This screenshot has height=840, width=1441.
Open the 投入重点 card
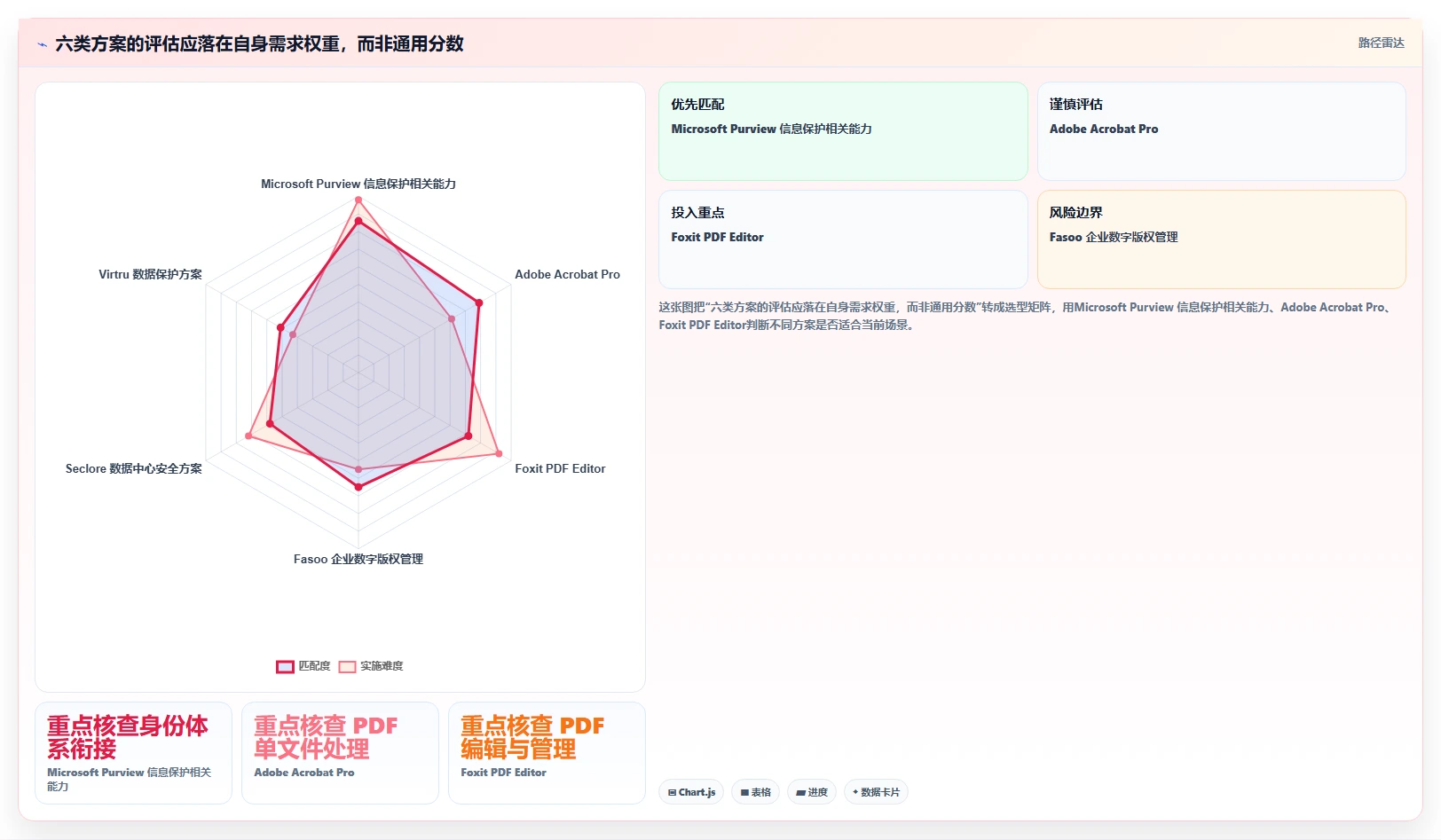(843, 239)
